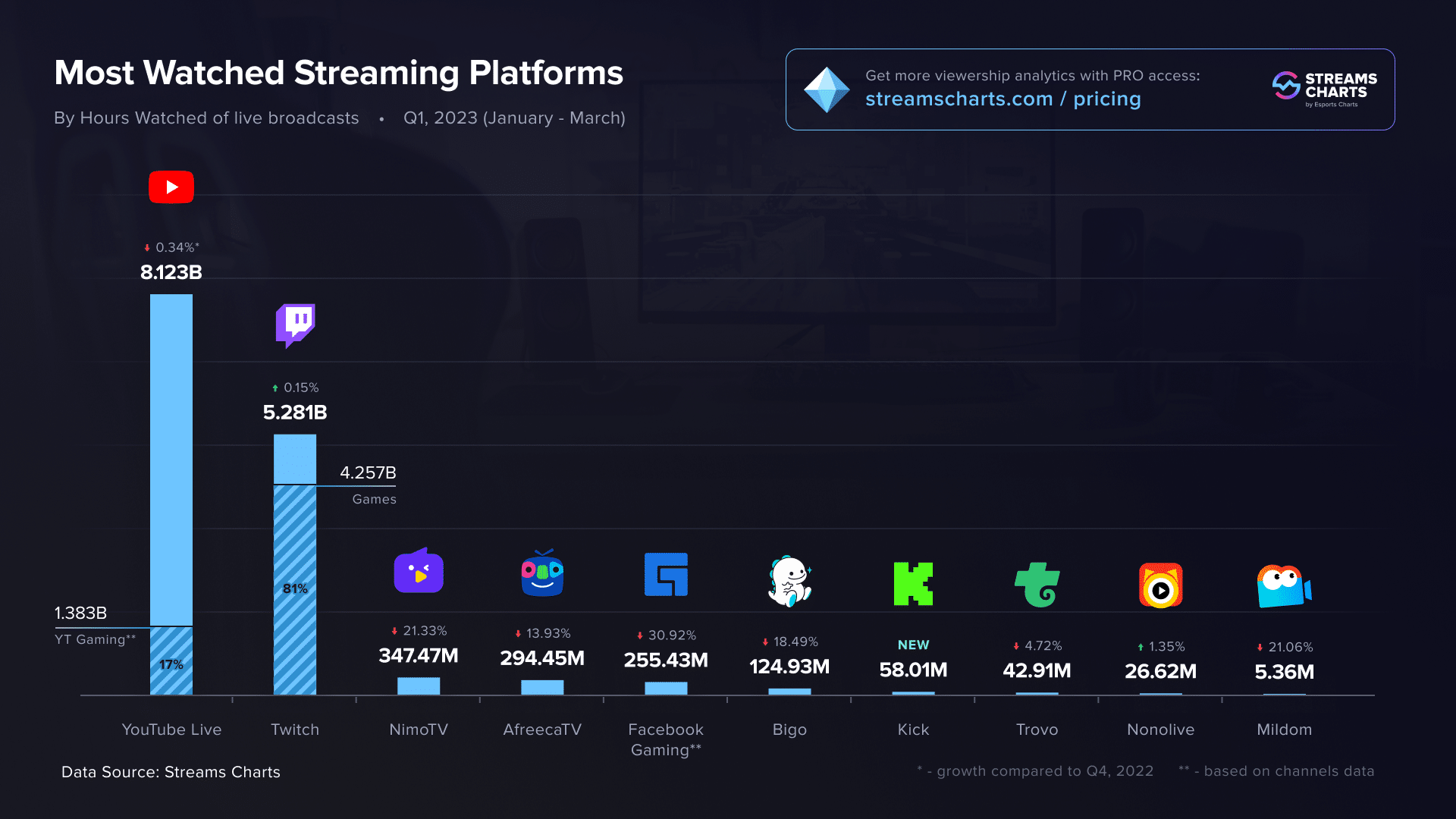Click the red down arrow by 0.34%
Screen dimensions: 1456x819
(147, 248)
